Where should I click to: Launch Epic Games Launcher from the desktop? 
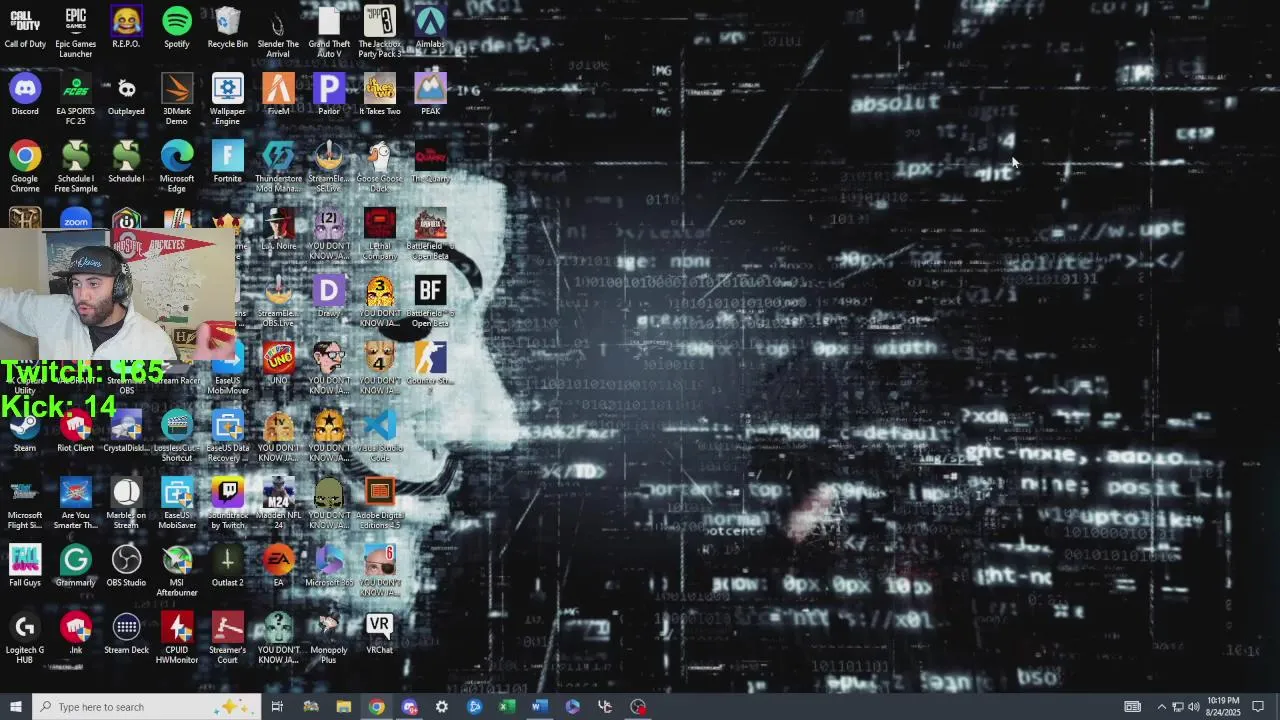tap(76, 32)
